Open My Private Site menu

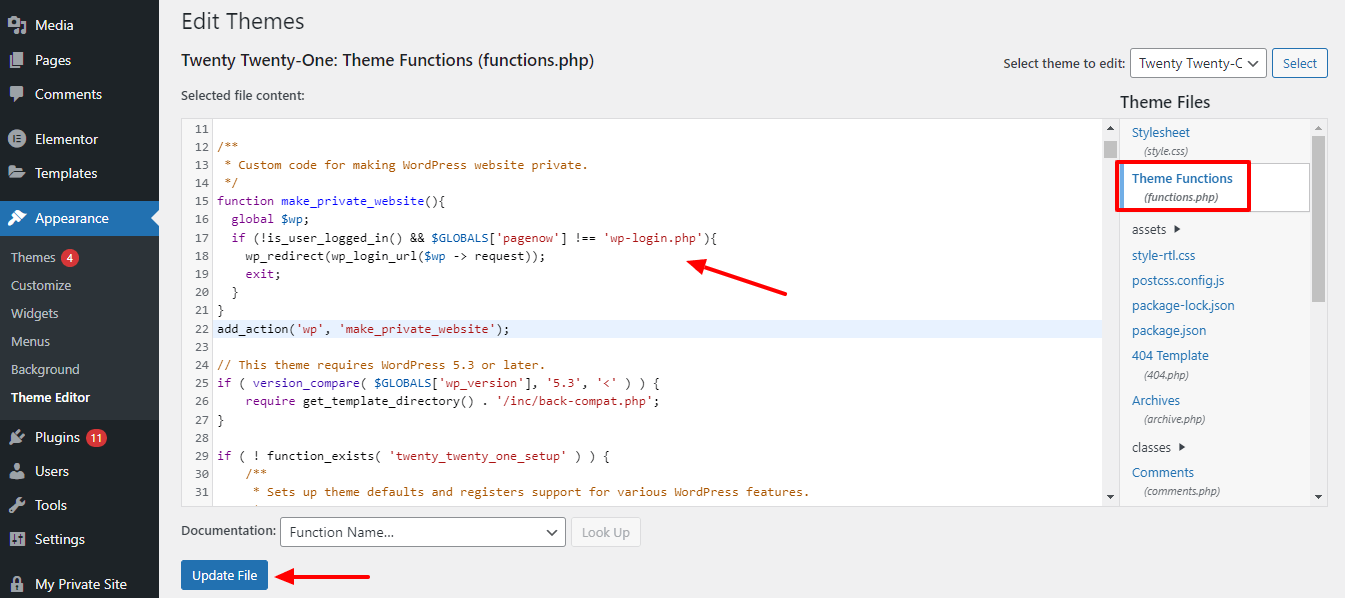point(79,584)
